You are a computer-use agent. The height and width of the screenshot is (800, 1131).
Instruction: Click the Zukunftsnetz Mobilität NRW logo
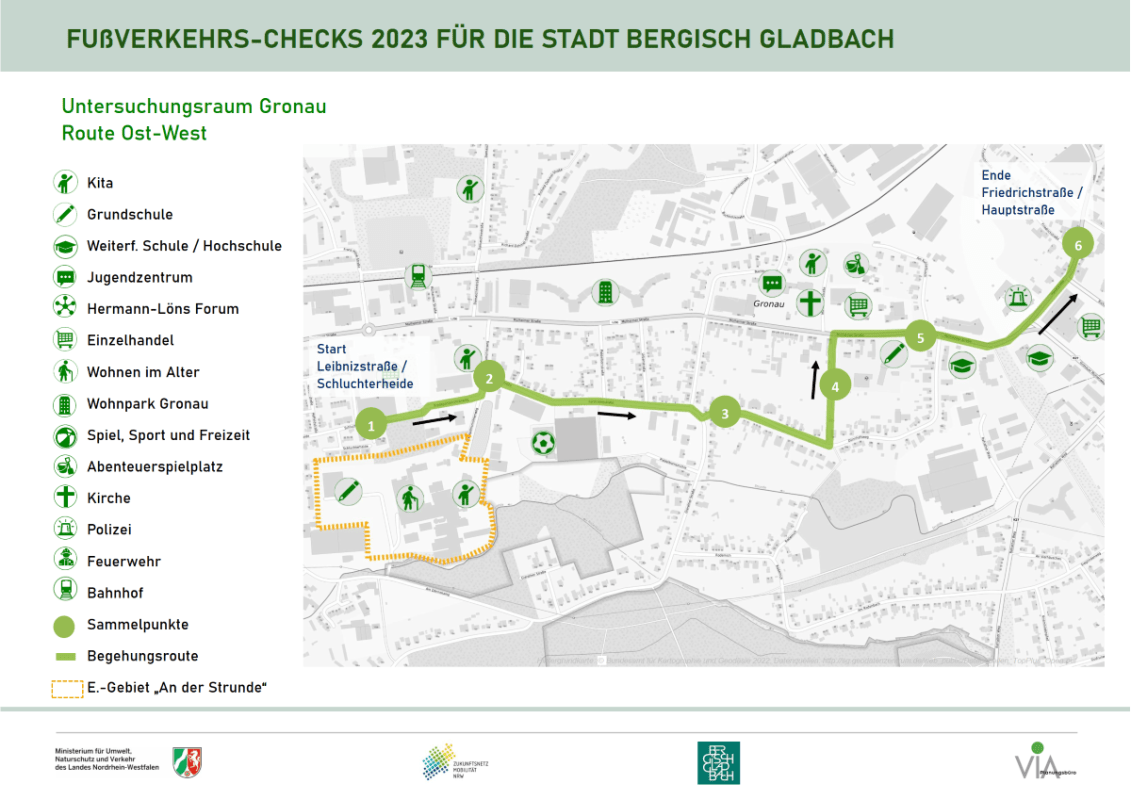click(455, 762)
